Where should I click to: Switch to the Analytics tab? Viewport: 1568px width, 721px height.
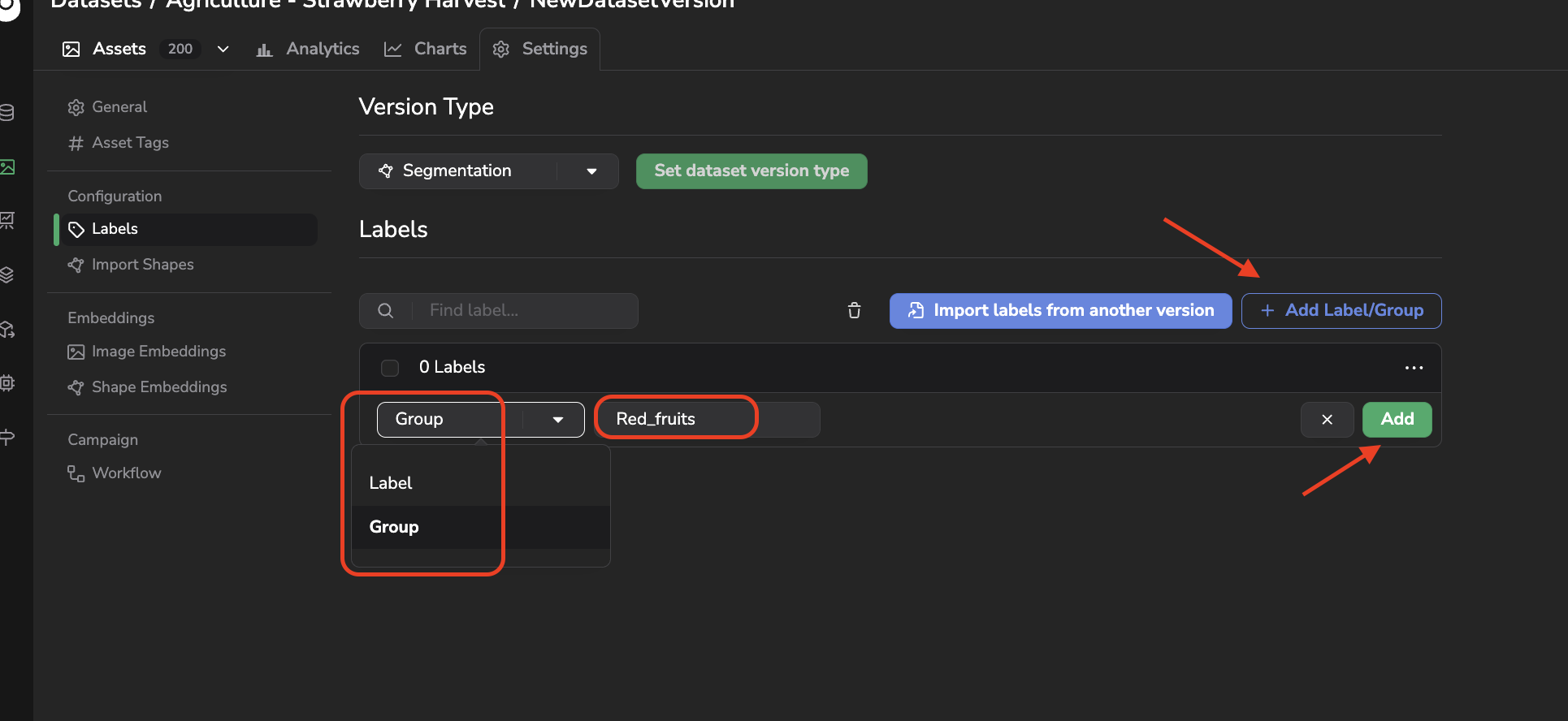[x=308, y=50]
